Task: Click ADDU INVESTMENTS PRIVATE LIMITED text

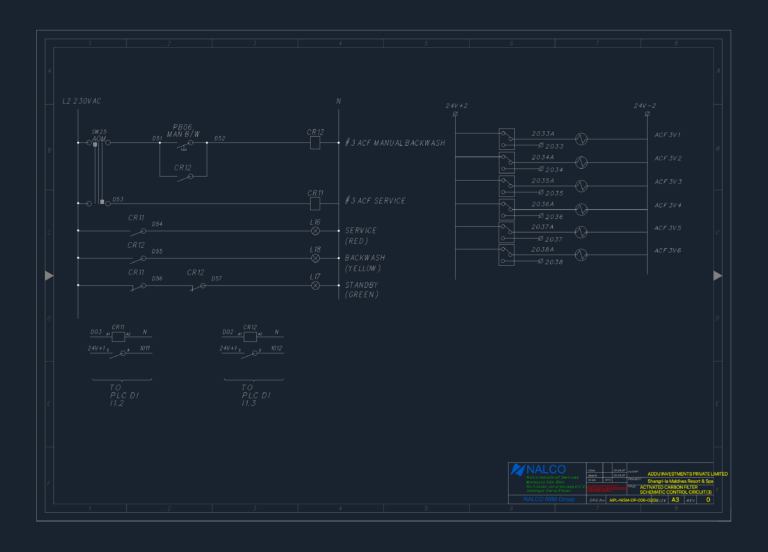Action: coord(688,474)
